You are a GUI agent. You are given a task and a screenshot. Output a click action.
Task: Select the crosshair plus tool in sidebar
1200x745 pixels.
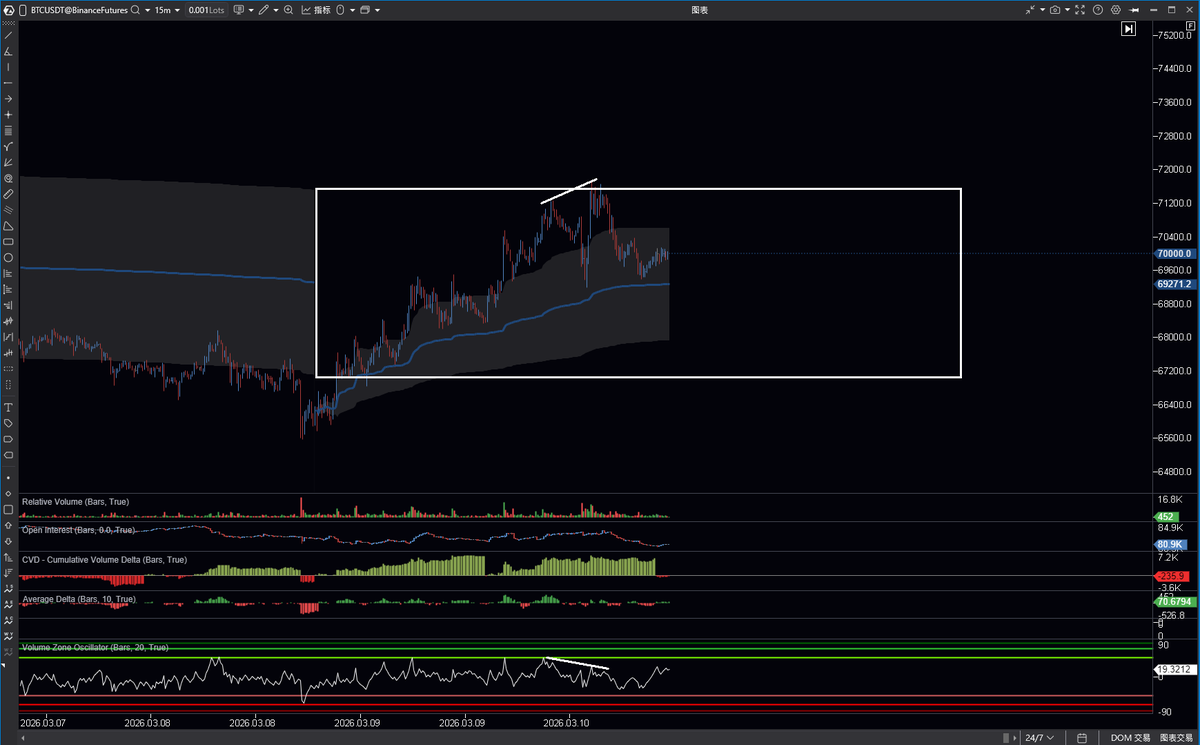pyautogui.click(x=9, y=115)
